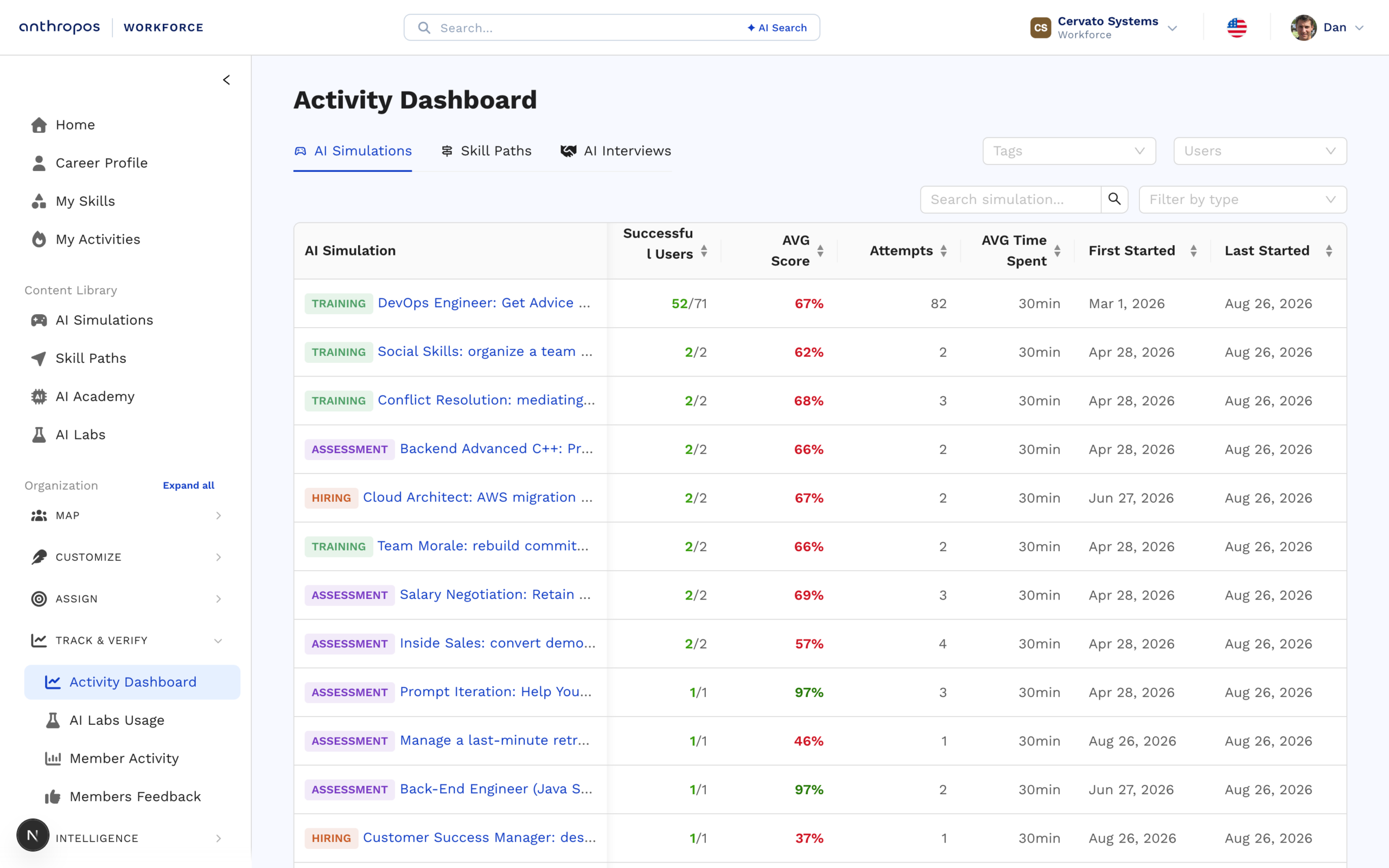
Task: Open the Tags dropdown
Action: 1069,151
